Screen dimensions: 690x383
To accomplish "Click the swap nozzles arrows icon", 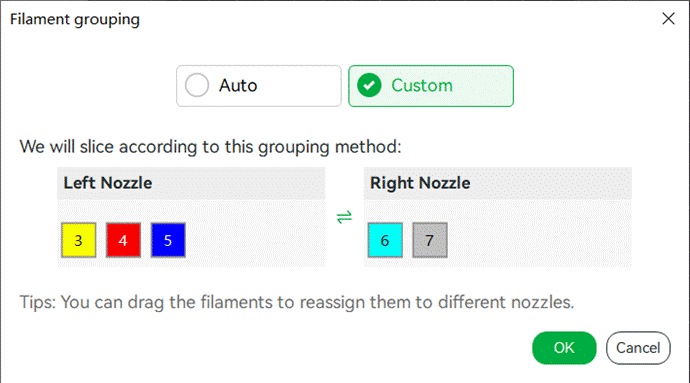I will [x=344, y=217].
